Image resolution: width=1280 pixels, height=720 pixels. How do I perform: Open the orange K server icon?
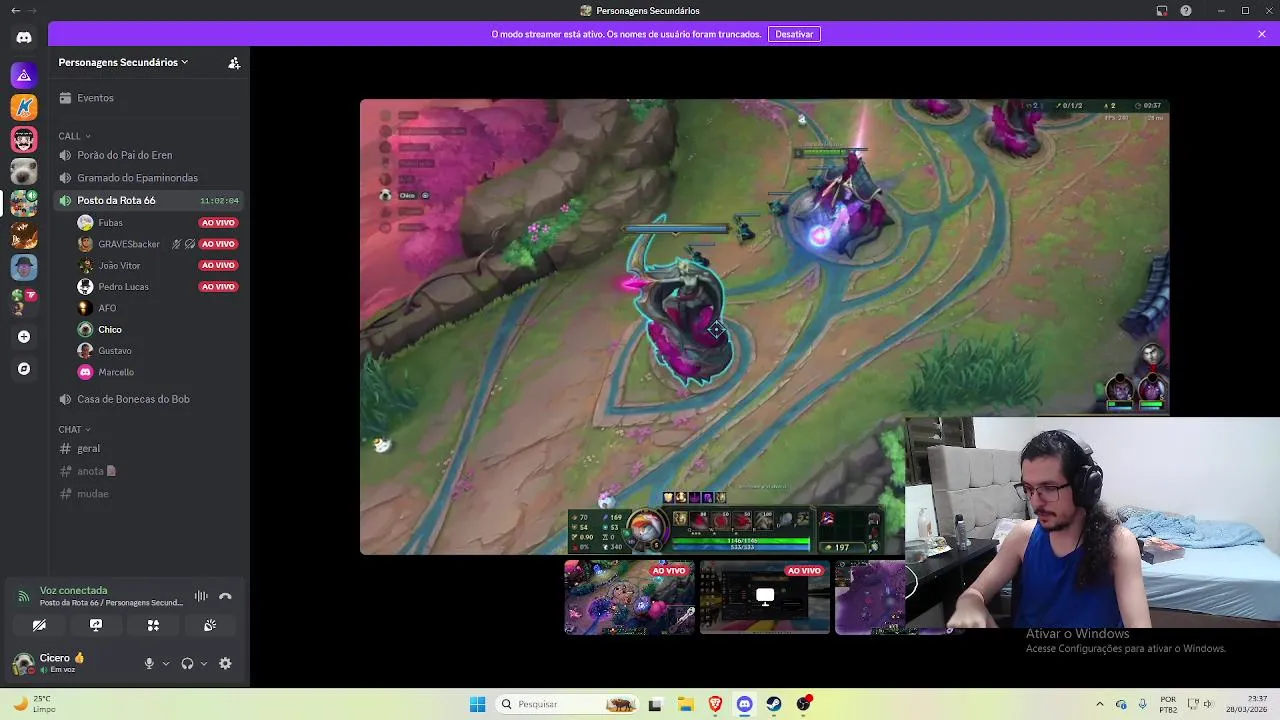(x=24, y=107)
